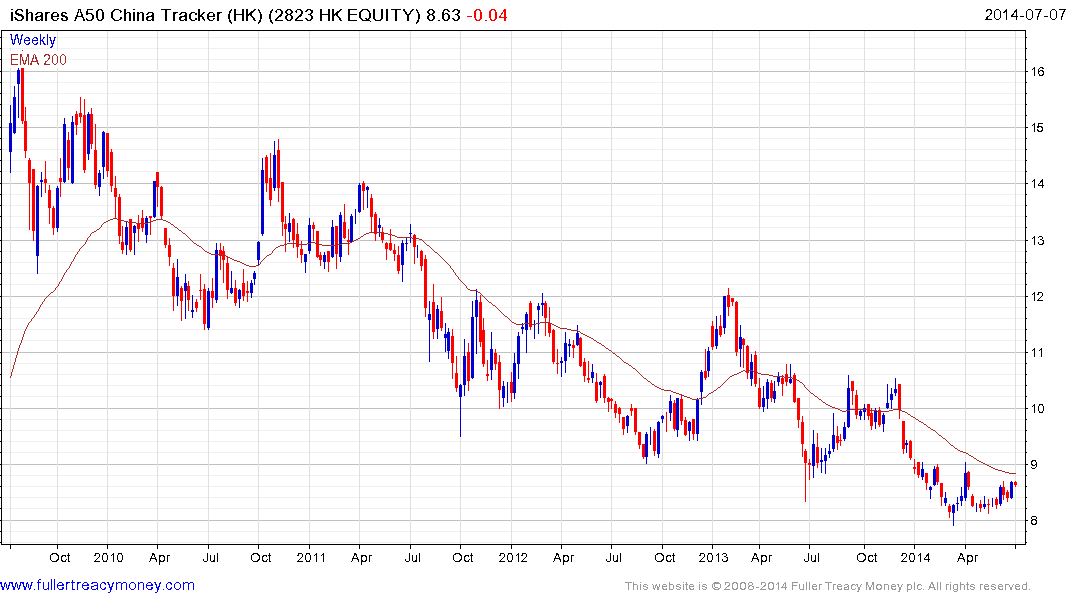This screenshot has height=600, width=1075.
Task: Select the 'Weekly' chart label
Action: tap(32, 40)
